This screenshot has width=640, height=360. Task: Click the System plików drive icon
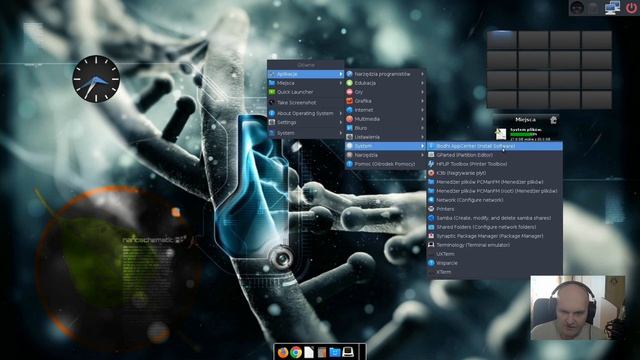click(500, 133)
